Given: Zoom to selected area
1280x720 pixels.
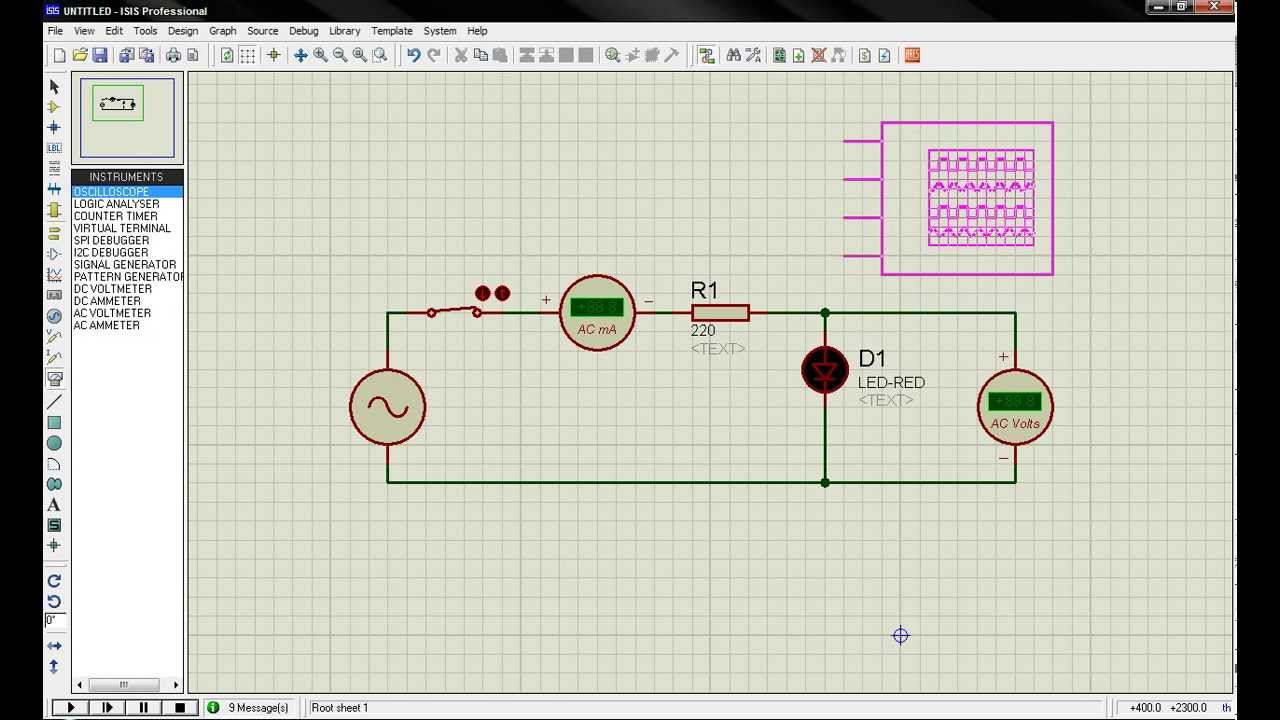Looking at the screenshot, I should point(380,55).
